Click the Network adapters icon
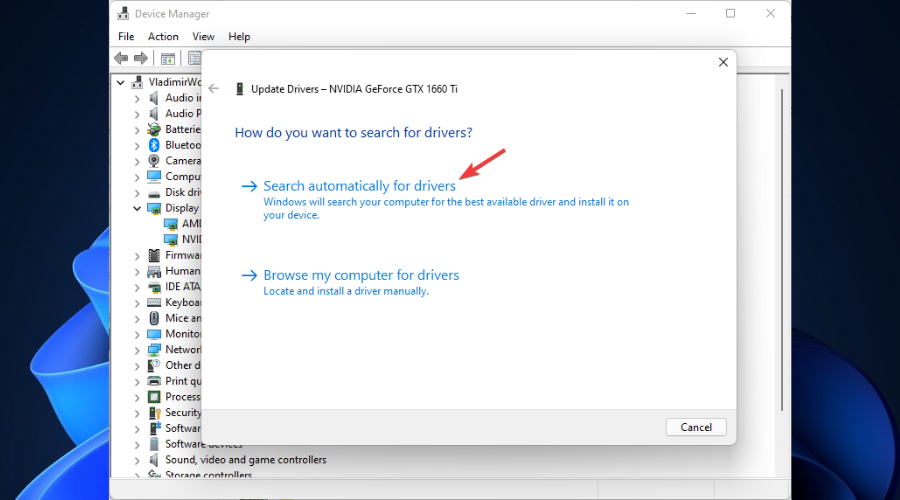This screenshot has width=900, height=500. (x=154, y=350)
